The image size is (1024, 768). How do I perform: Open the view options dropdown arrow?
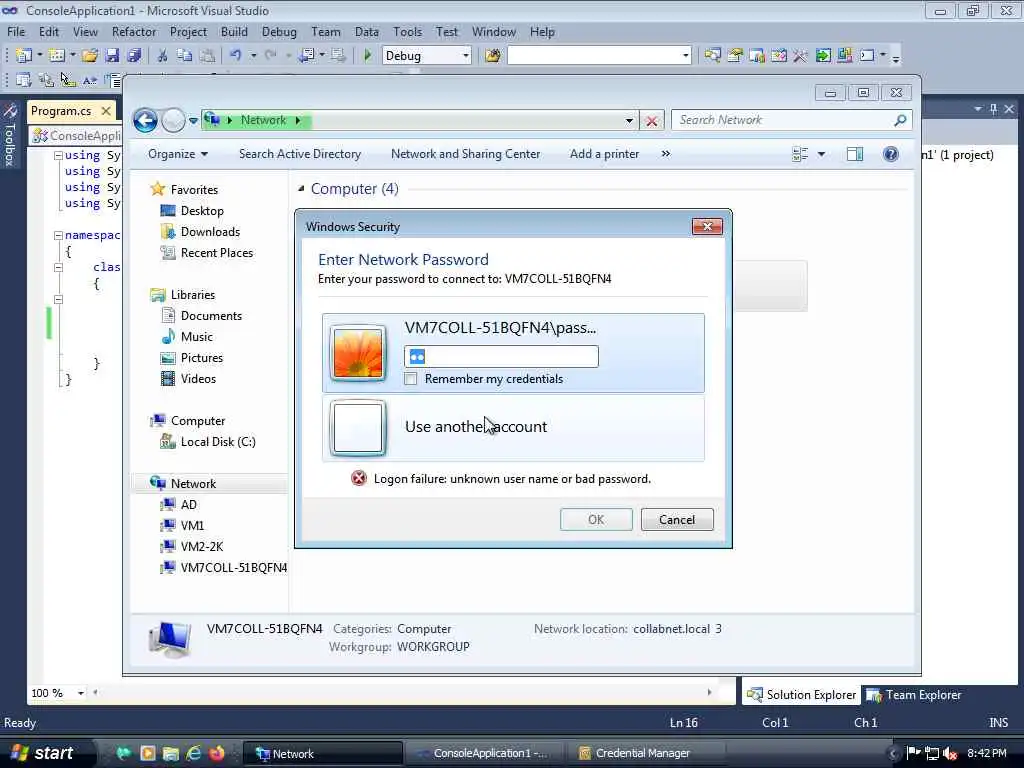[821, 154]
